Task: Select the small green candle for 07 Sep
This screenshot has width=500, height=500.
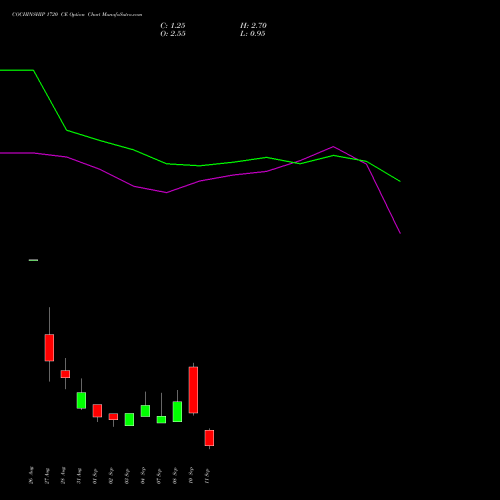Action: pyautogui.click(x=161, y=420)
